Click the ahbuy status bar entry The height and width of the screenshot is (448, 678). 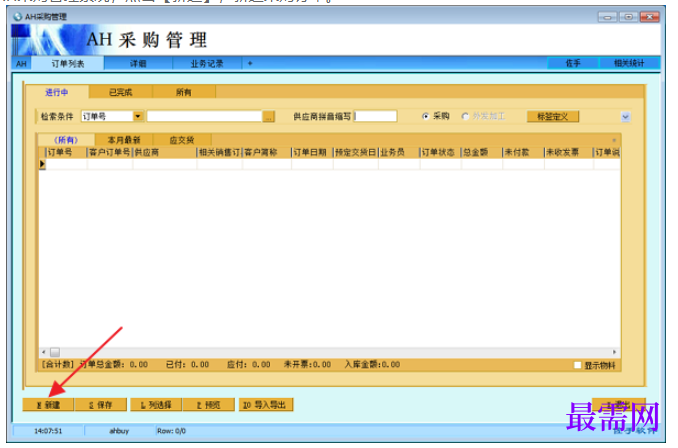pyautogui.click(x=119, y=431)
